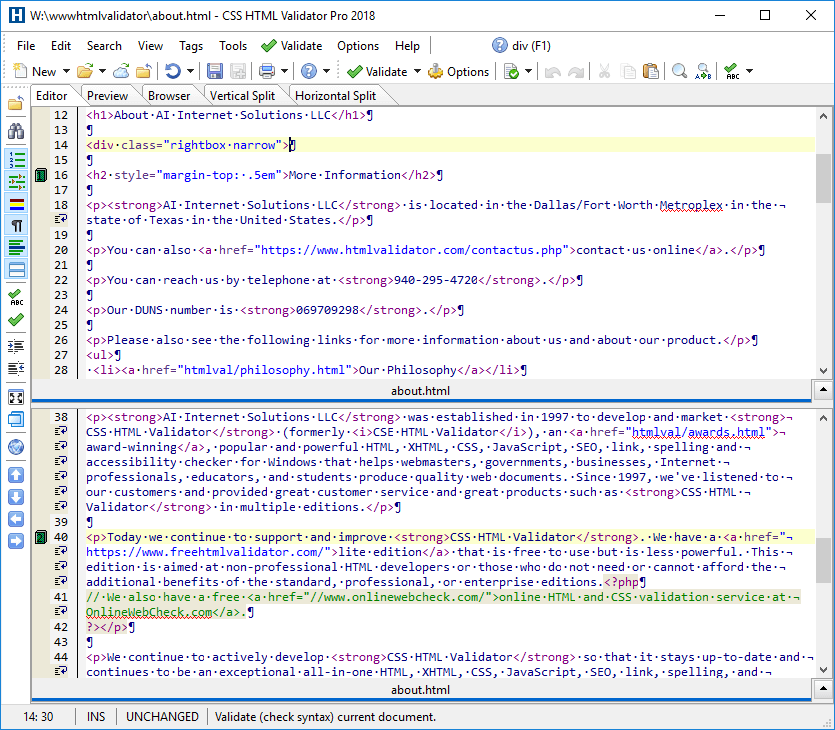Click the Save file icon
Screen dimensions: 835x730
(x=215, y=71)
